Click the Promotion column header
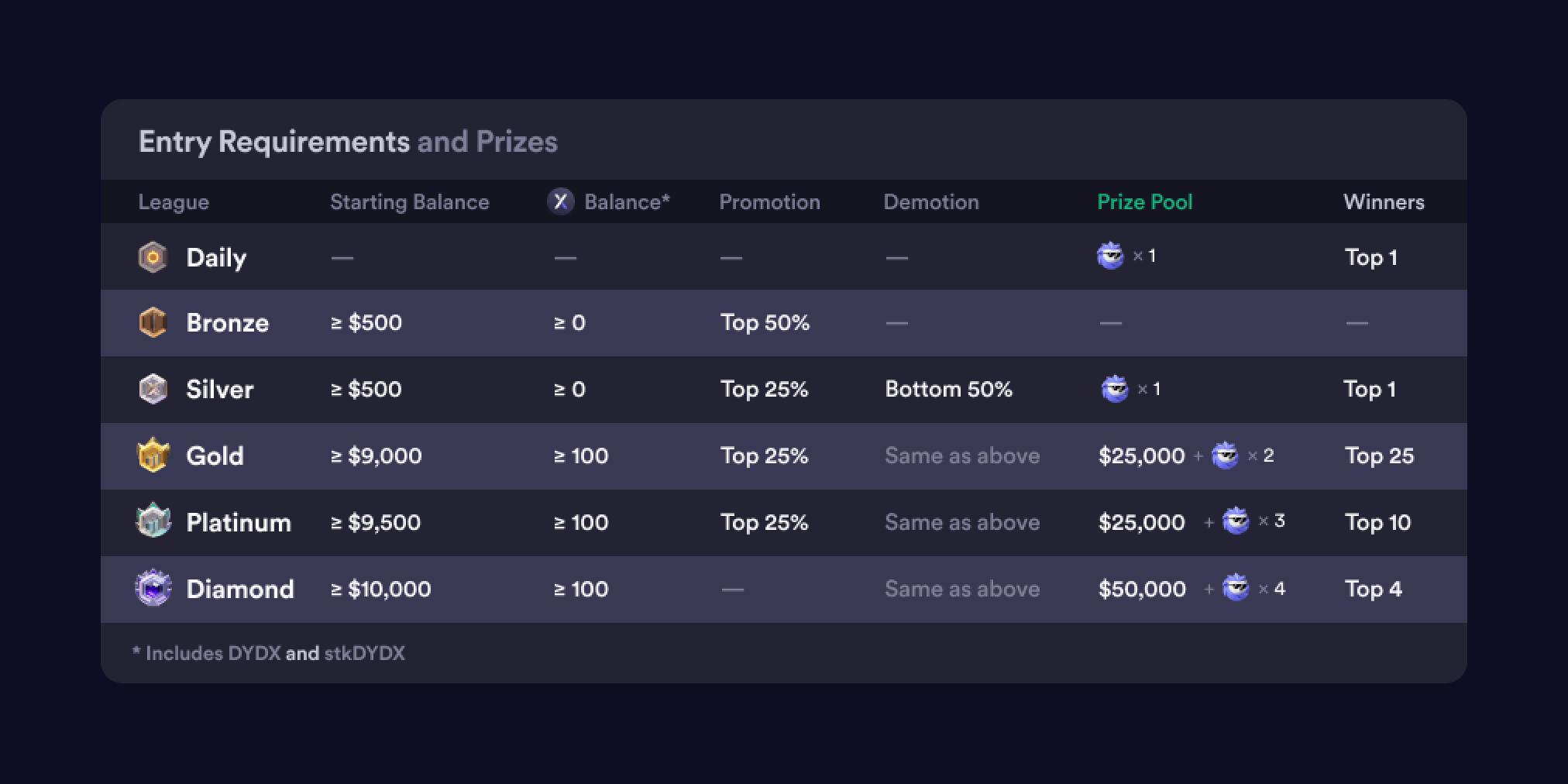Viewport: 1568px width, 784px height. 769,202
